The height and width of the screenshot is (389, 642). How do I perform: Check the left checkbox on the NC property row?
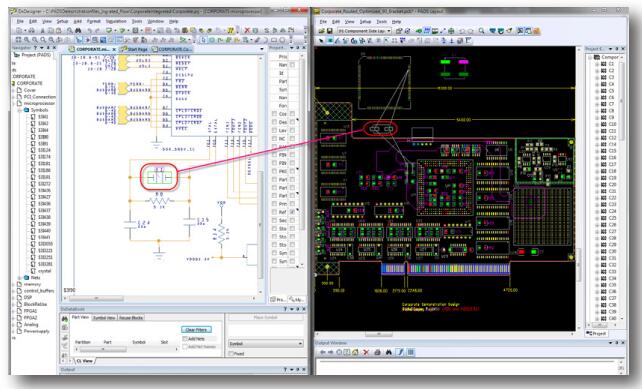[x=274, y=138]
